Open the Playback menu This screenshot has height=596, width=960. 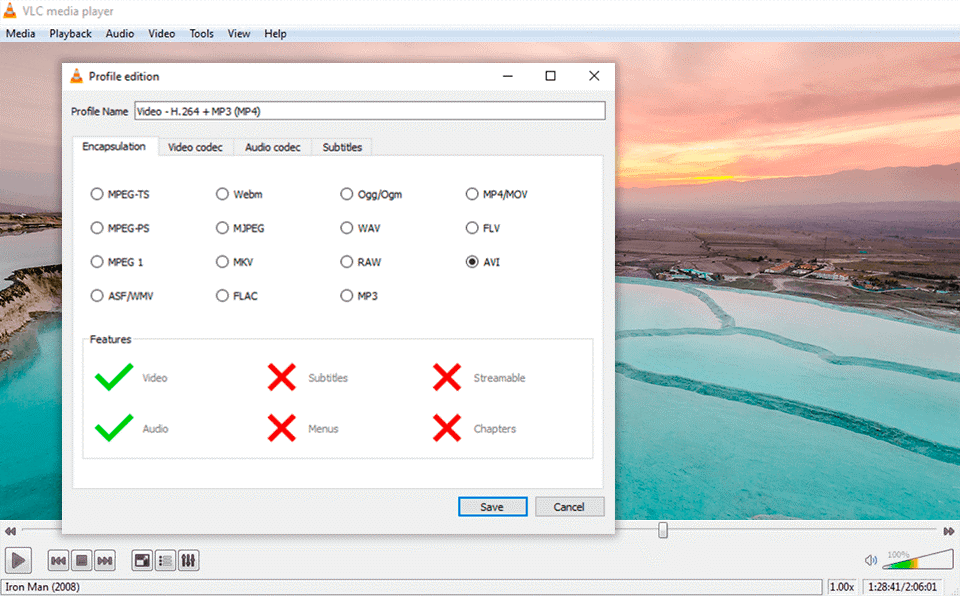[x=70, y=34]
